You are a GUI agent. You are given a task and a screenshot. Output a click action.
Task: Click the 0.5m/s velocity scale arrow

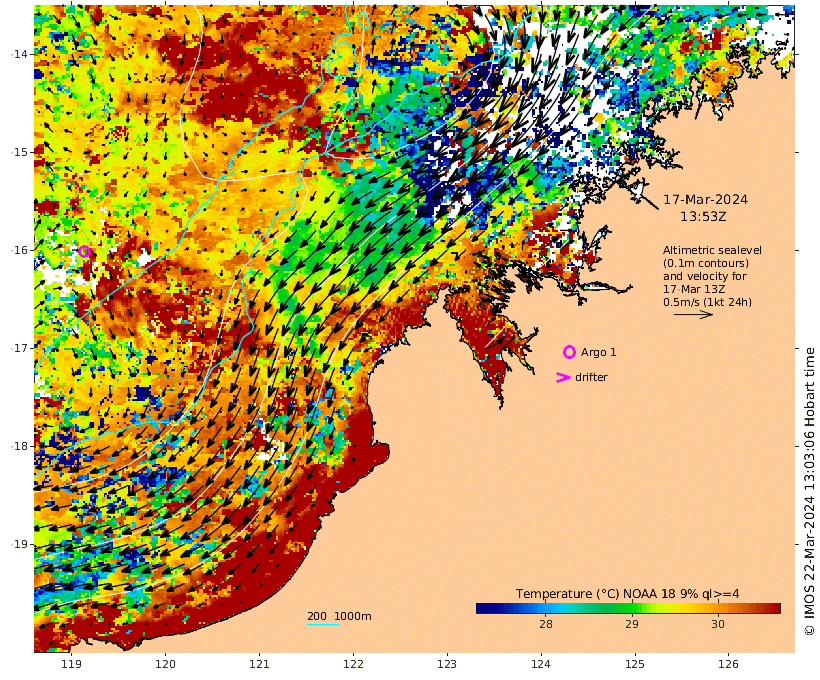(693, 314)
